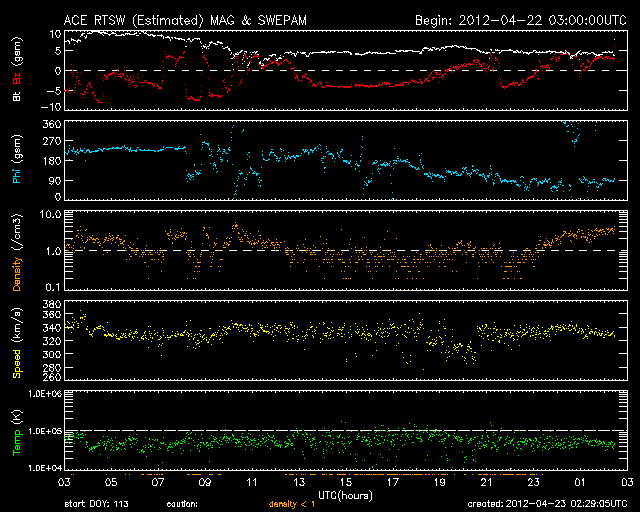
Task: Click the yellow Speed axis label
Action: tap(17, 364)
